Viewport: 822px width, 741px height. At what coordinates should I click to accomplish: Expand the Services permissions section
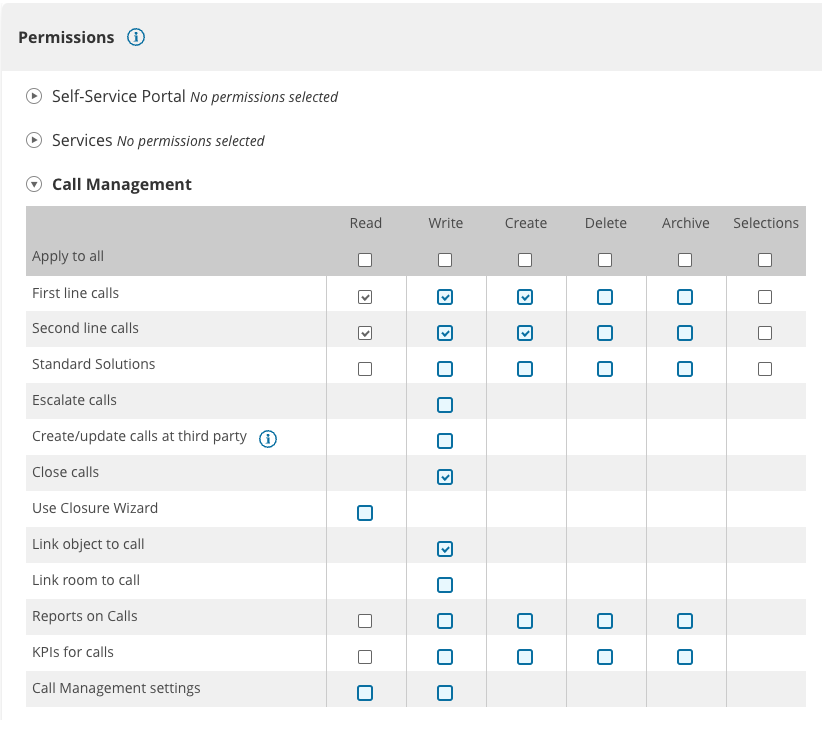click(34, 141)
